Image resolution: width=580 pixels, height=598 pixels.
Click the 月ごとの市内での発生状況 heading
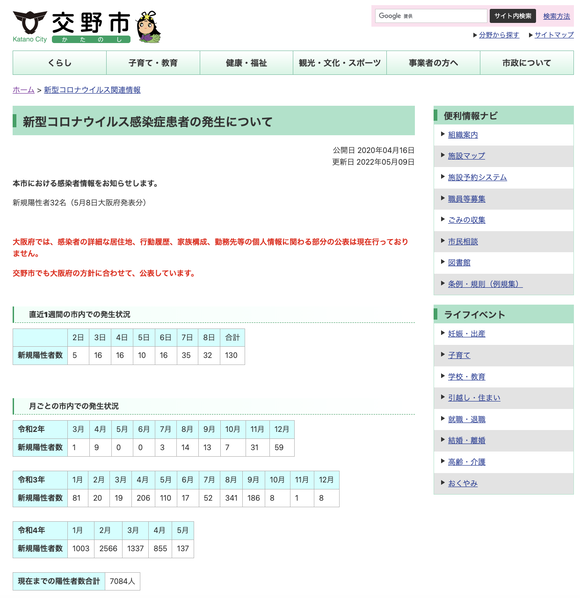pos(74,406)
